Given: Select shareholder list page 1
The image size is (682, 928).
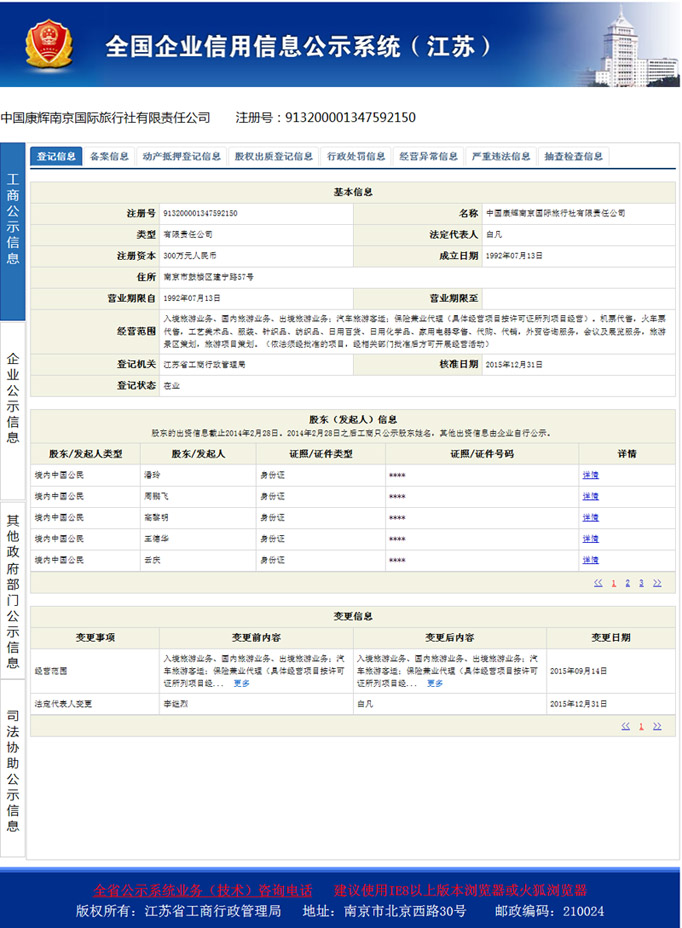Looking at the screenshot, I should coord(613,584).
